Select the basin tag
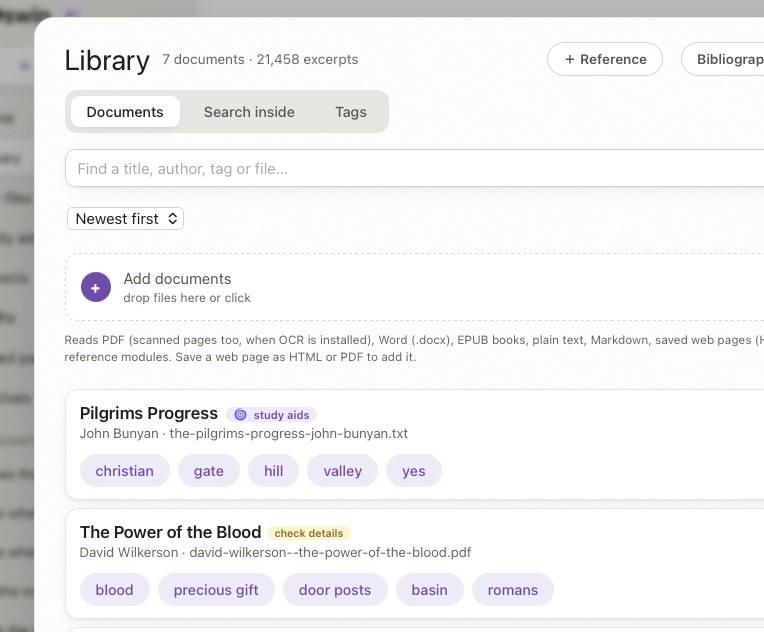Viewport: 764px width, 632px height. (x=429, y=590)
